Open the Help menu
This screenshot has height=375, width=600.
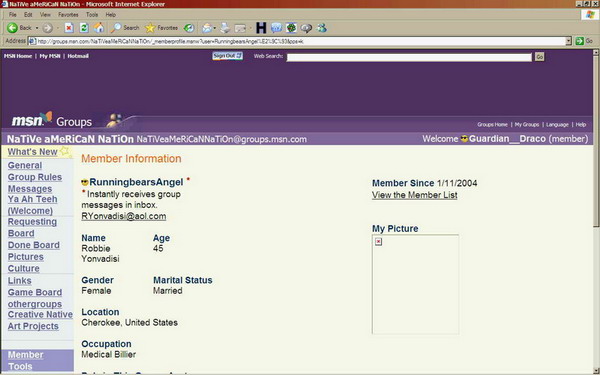pyautogui.click(x=111, y=15)
